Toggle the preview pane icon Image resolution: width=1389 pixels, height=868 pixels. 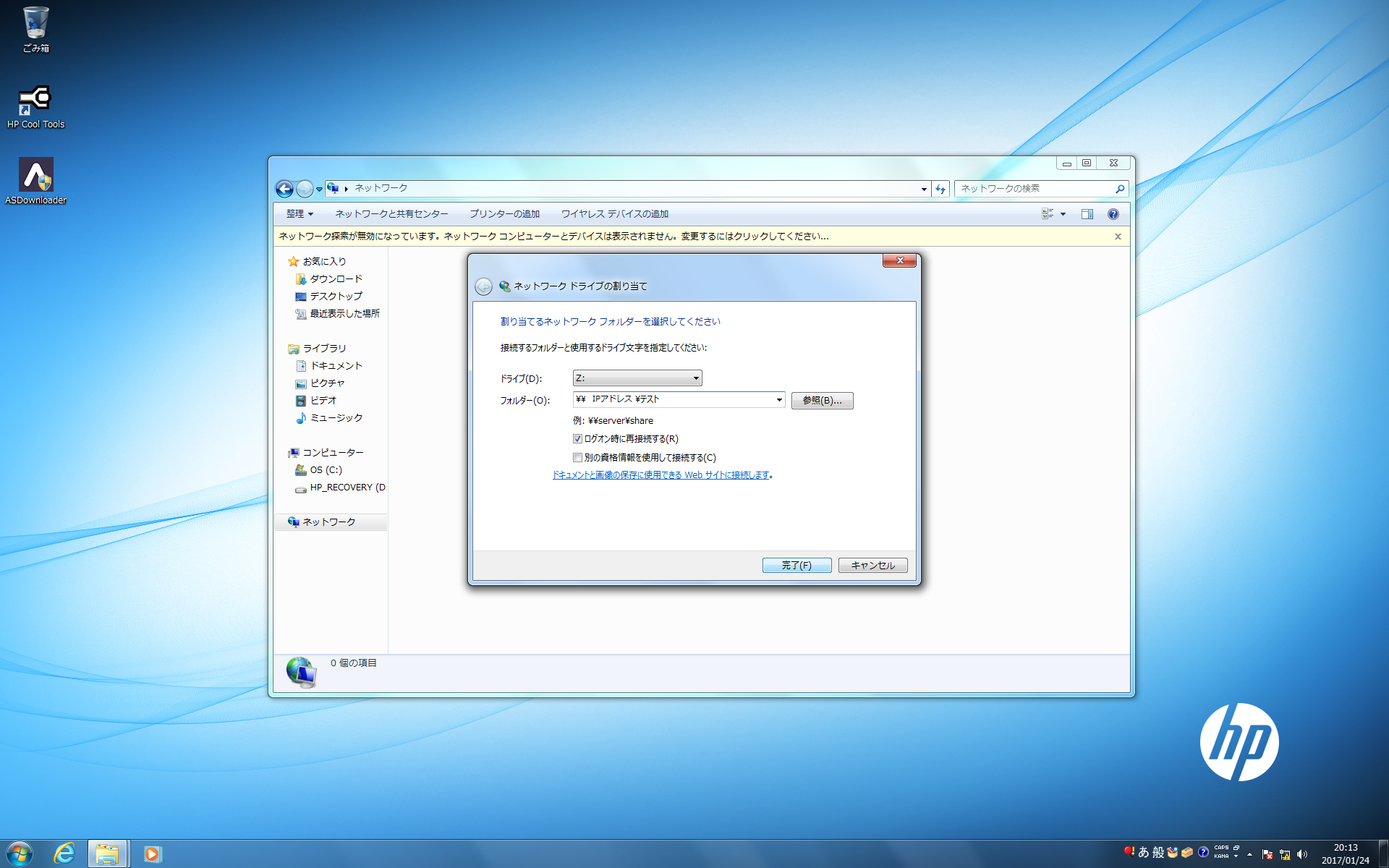point(1087,214)
